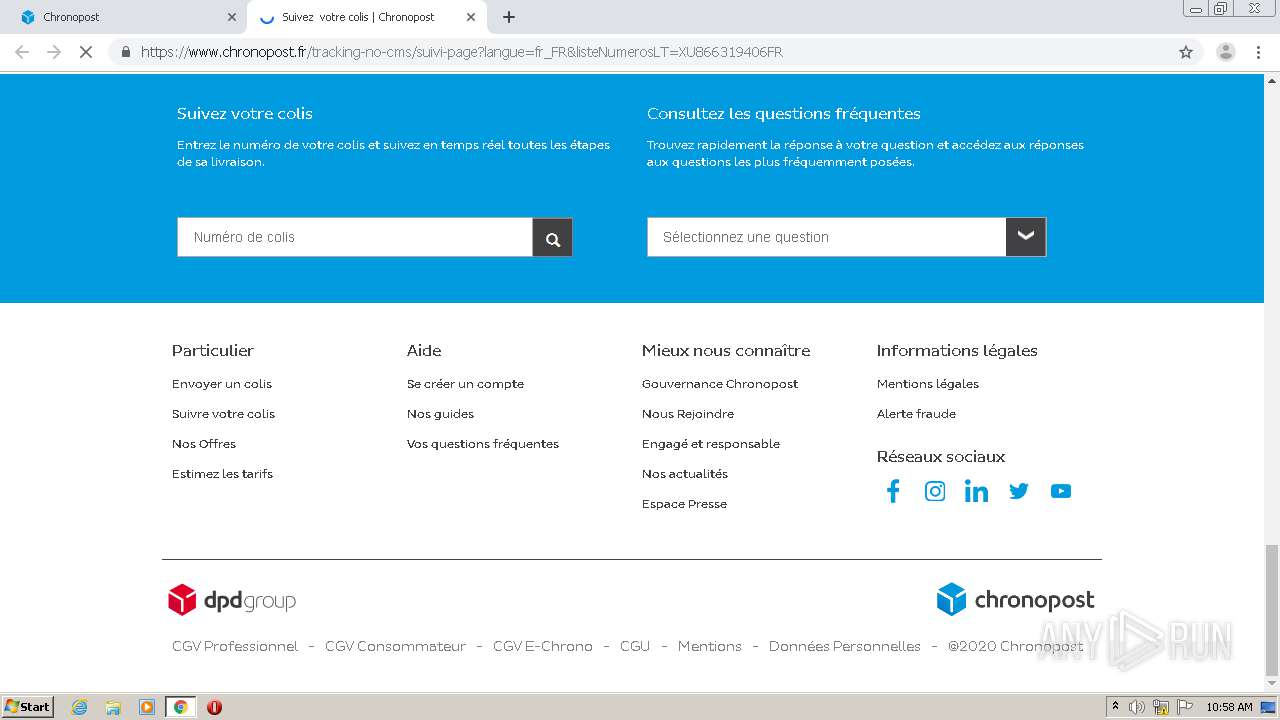Viewport: 1280px width, 720px height.
Task: Stop loading the page
Action: (86, 52)
